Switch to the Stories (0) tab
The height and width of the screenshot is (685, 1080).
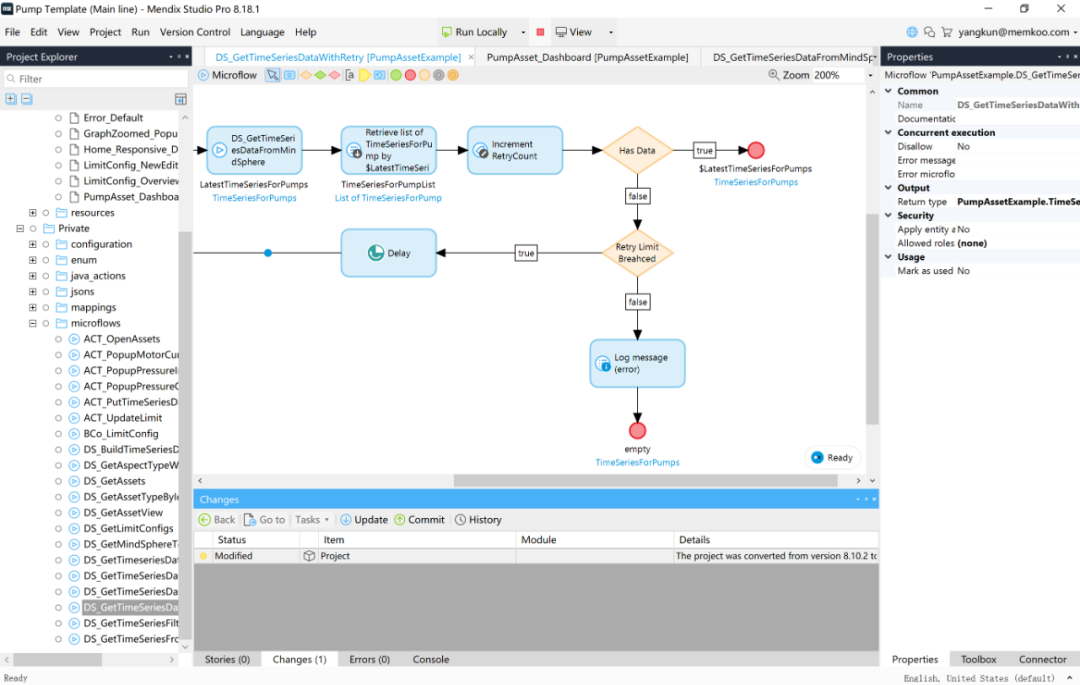point(227,660)
